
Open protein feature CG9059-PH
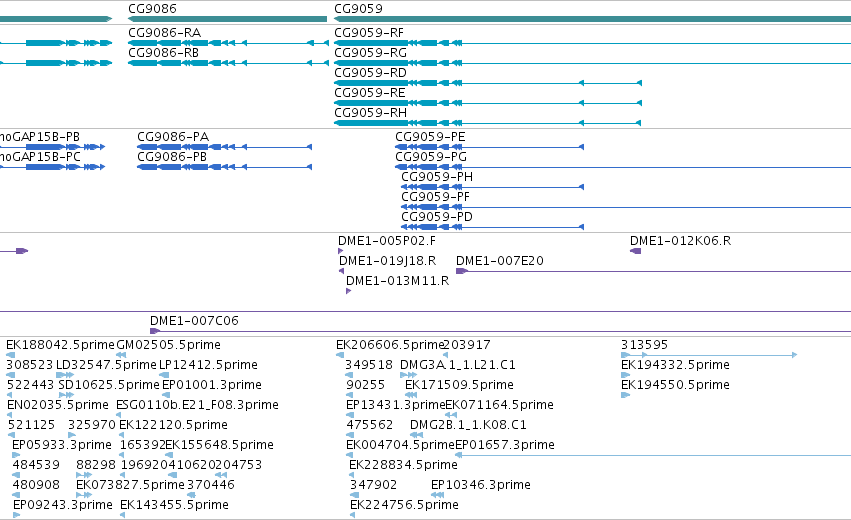437,177
